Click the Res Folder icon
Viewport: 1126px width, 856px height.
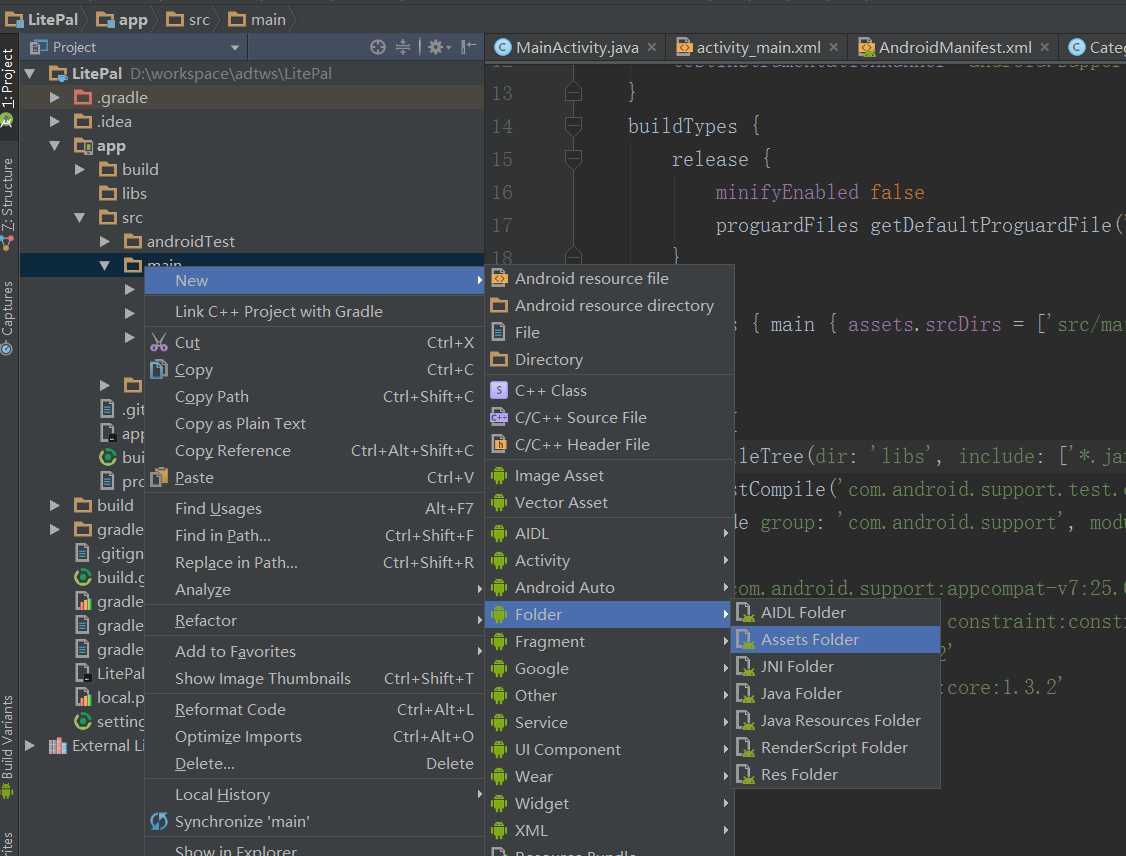tap(745, 774)
